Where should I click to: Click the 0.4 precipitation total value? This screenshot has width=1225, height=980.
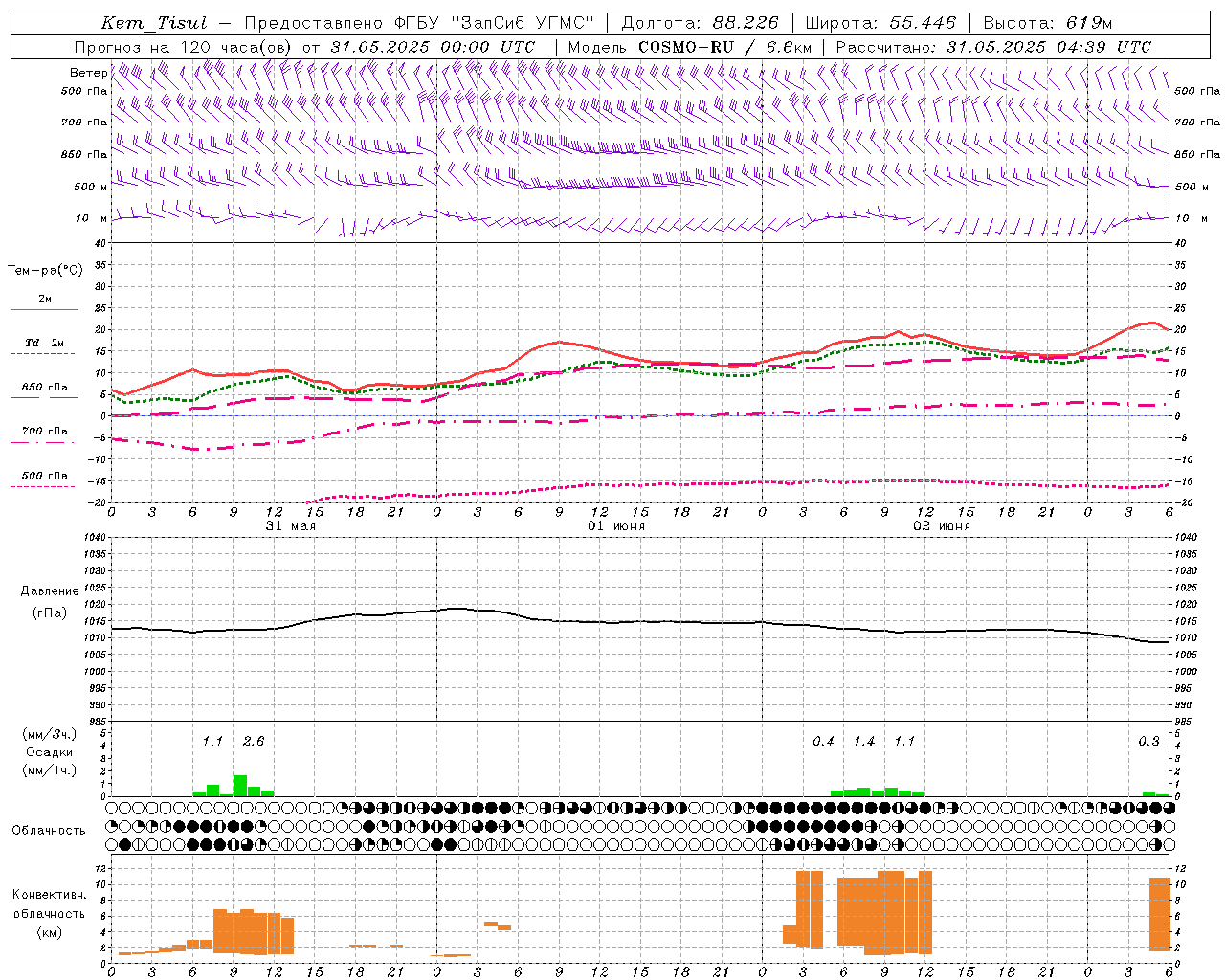823,741
